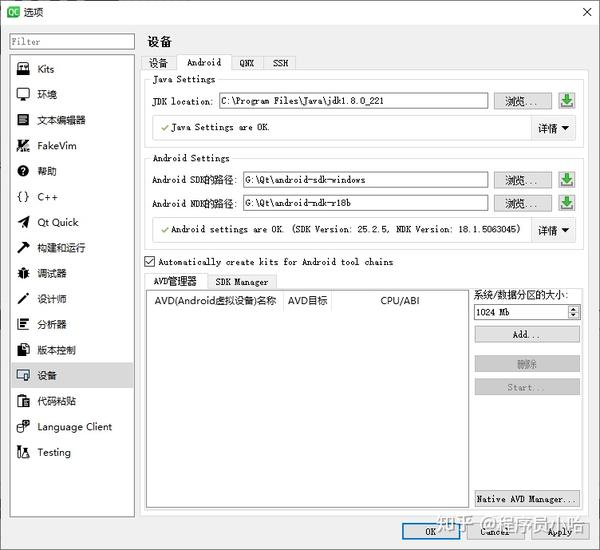Image resolution: width=600 pixels, height=550 pixels.
Task: Focus the Filter search field
Action: 72,41
